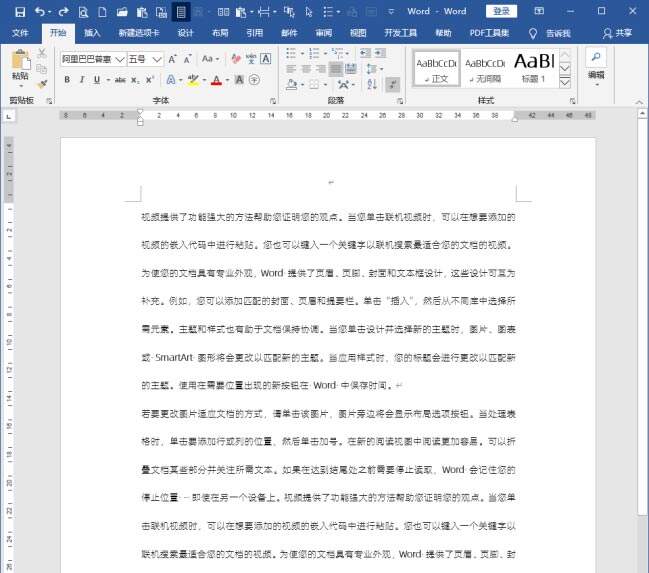The height and width of the screenshot is (573, 649).
Task: Decrease font size with A-down icon
Action: [x=187, y=59]
